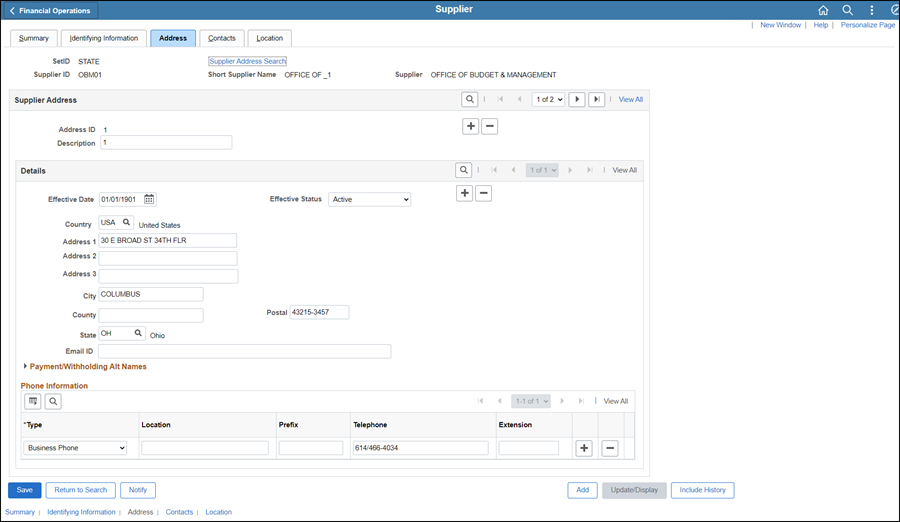
Task: Delete the Supplier Address row with minus button
Action: 489,126
